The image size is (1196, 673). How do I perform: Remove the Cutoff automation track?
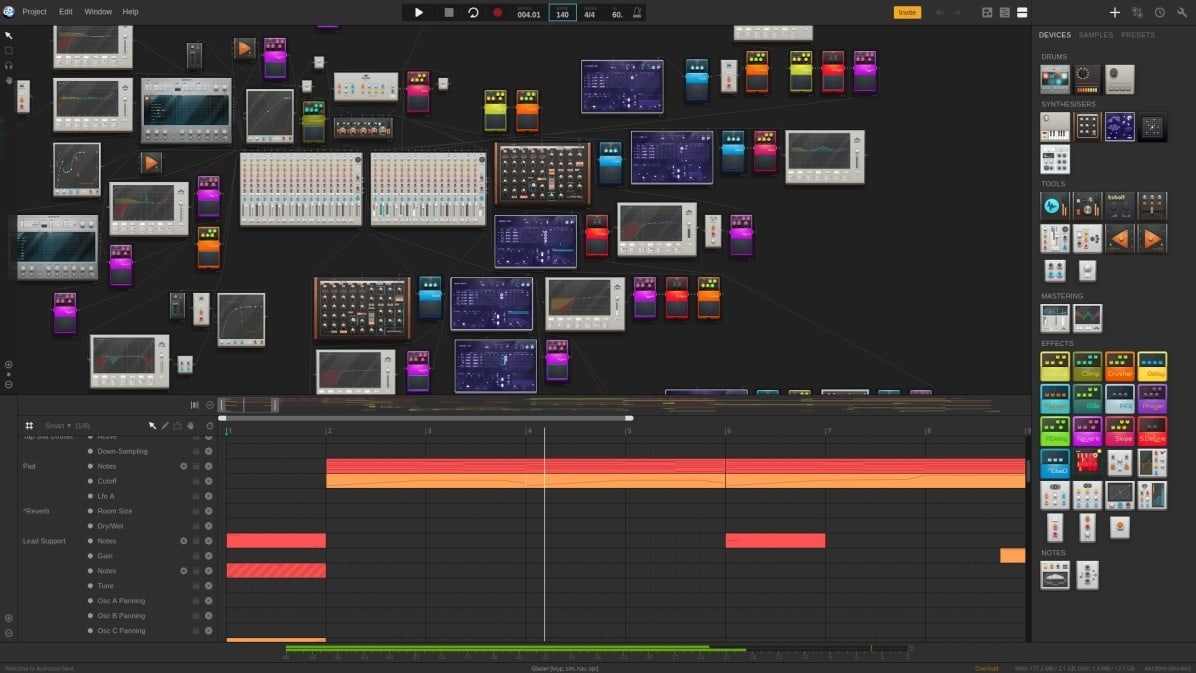tap(208, 481)
